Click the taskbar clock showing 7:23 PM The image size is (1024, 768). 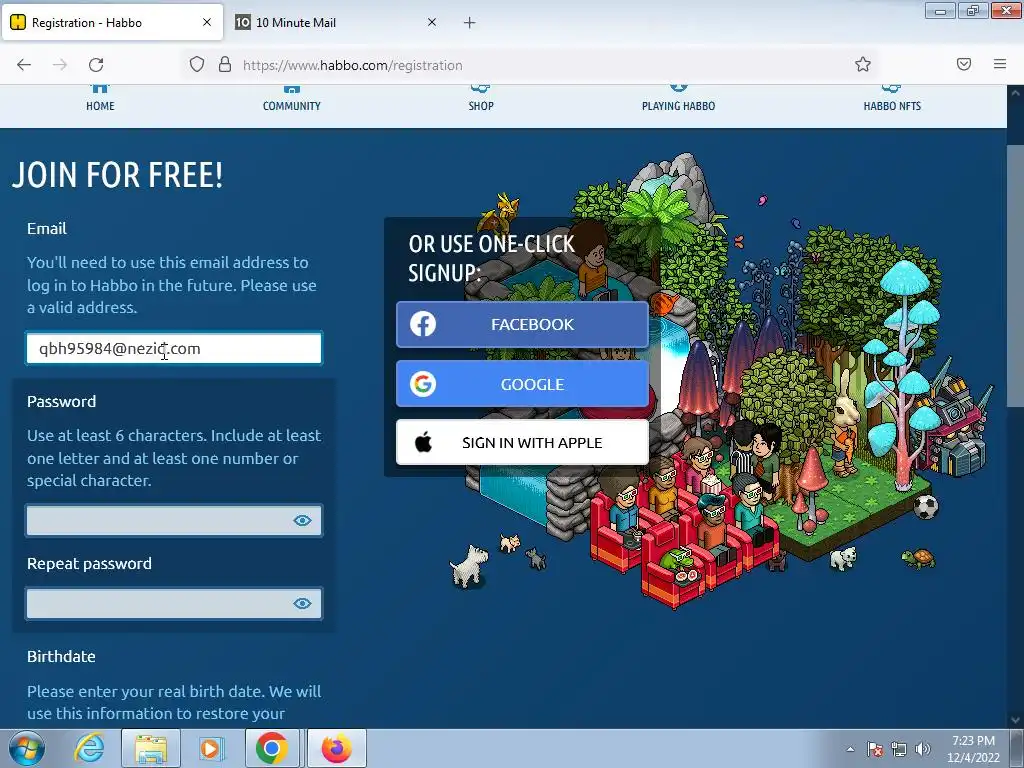pos(974,749)
